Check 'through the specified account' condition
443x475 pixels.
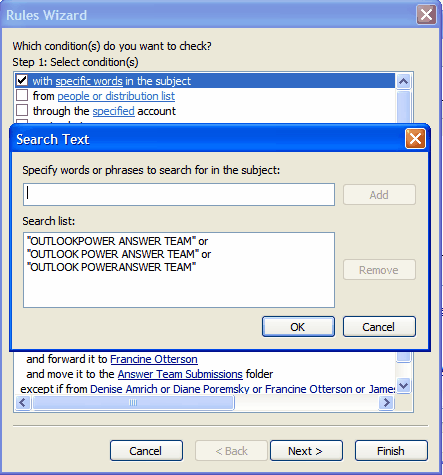(x=22, y=110)
